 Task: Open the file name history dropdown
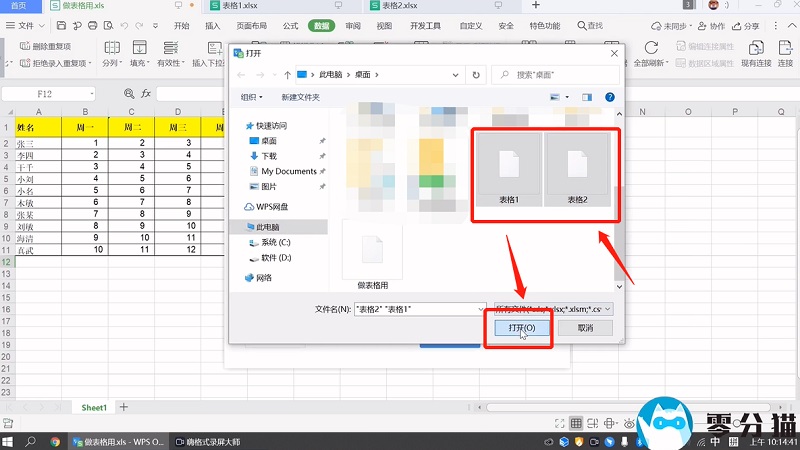[481, 309]
